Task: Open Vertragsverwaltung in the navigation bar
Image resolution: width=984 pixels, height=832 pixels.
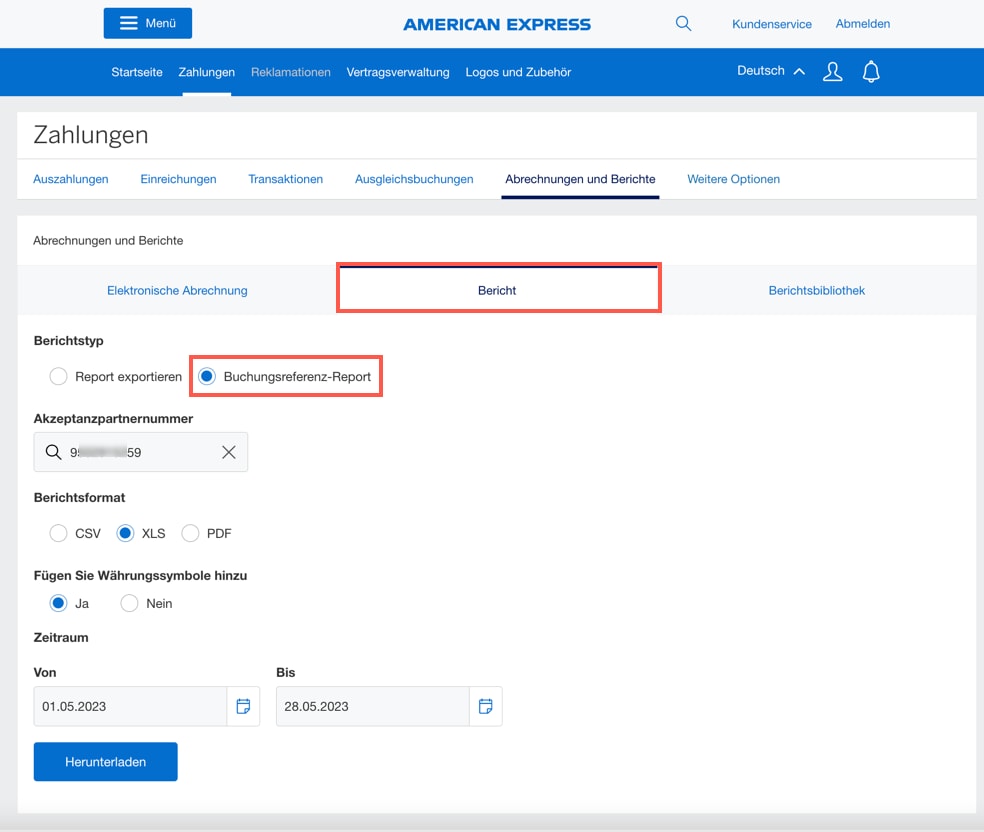Action: [398, 71]
